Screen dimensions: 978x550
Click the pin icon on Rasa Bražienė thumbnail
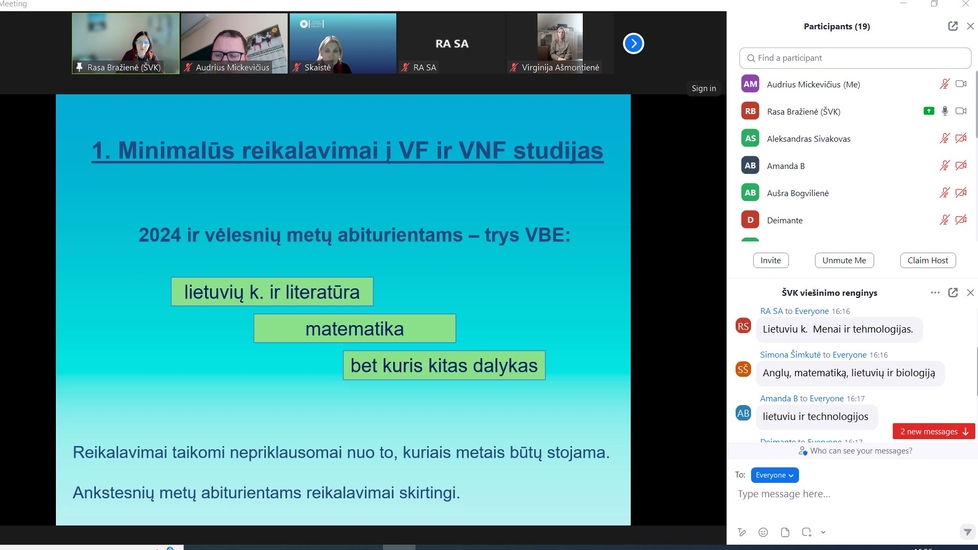tap(79, 67)
